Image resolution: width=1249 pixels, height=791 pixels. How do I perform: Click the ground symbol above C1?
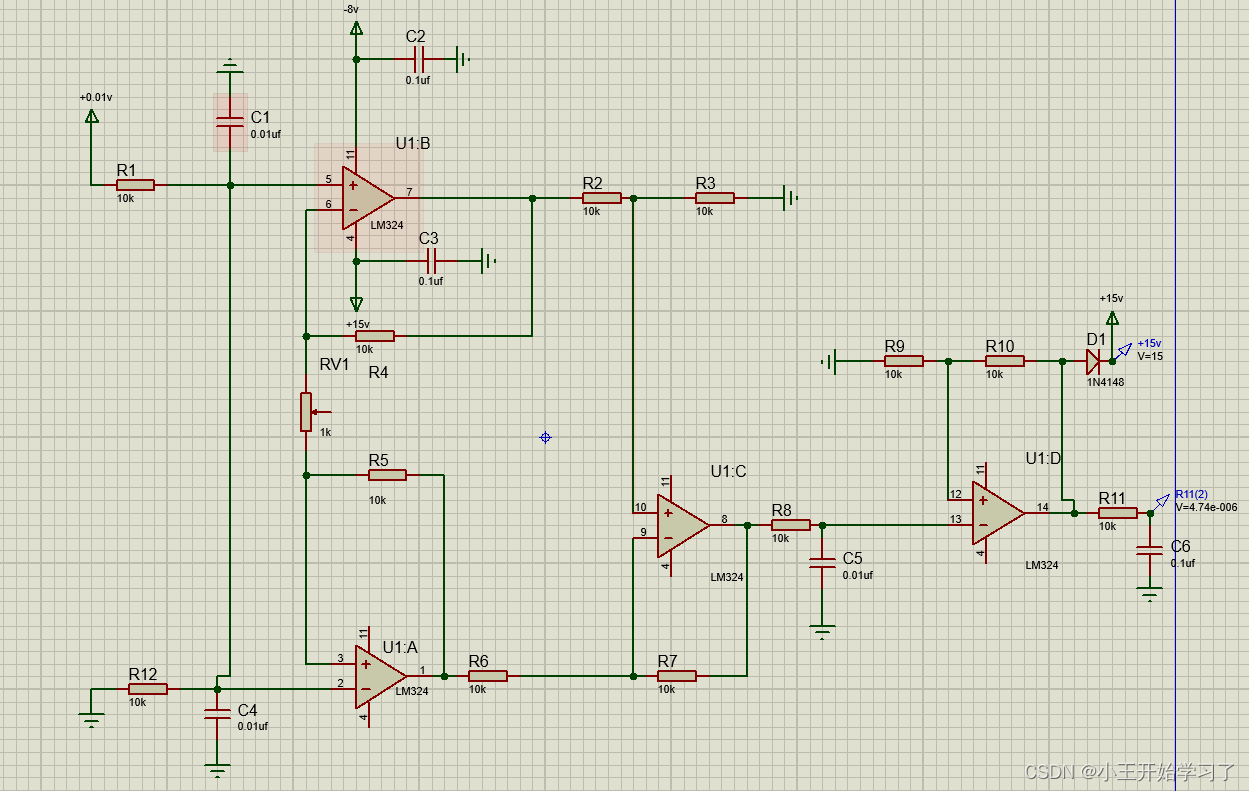coord(230,66)
